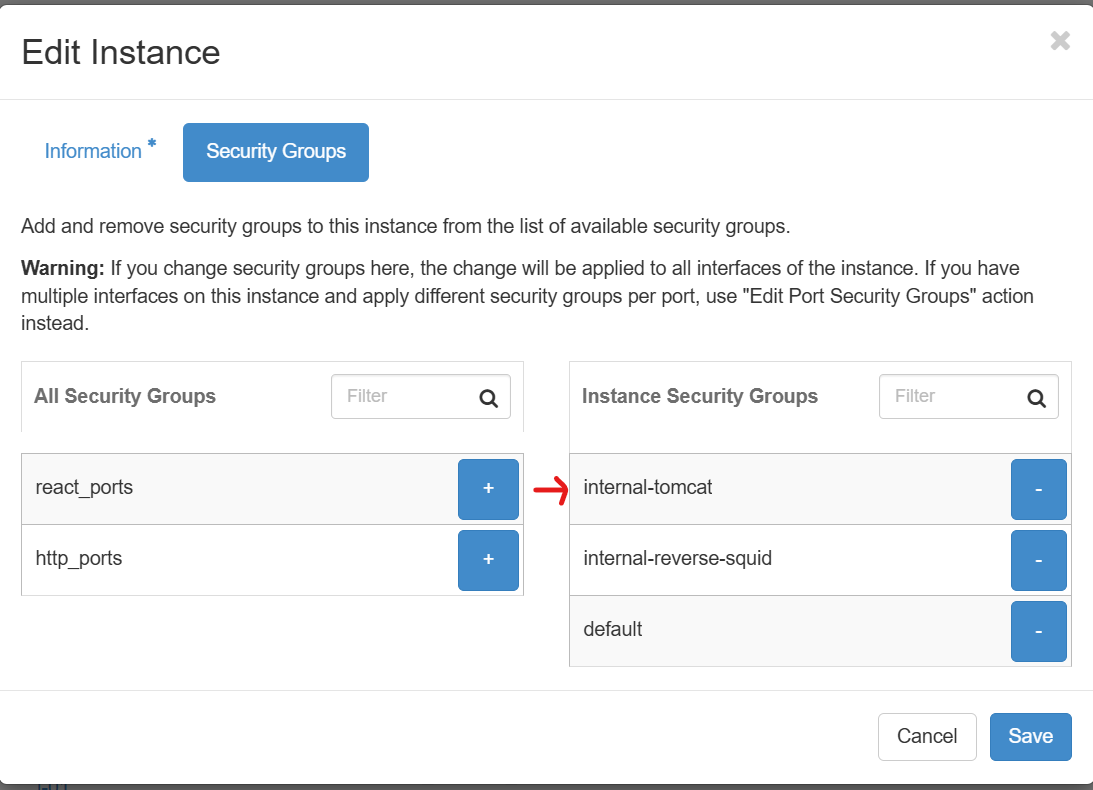Select the react_ports group name
Screen dimensions: 1093x790
tap(84, 487)
